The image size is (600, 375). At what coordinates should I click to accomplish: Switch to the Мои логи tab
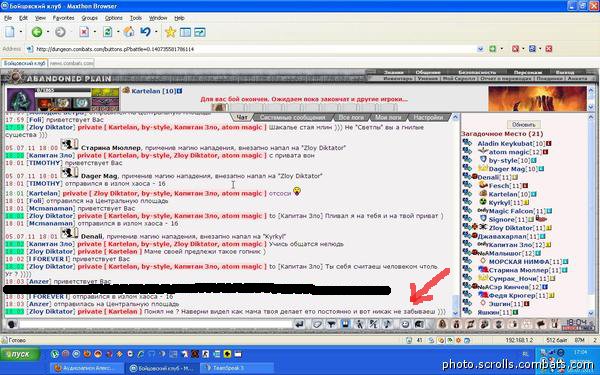(388, 117)
